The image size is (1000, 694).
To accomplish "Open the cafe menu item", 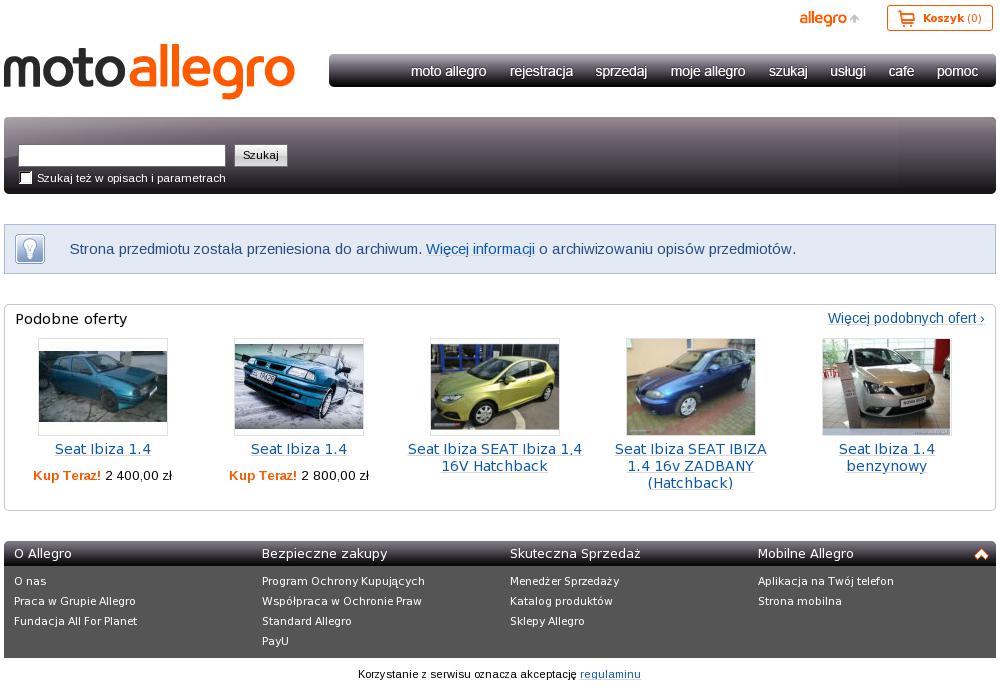I will pyautogui.click(x=901, y=71).
